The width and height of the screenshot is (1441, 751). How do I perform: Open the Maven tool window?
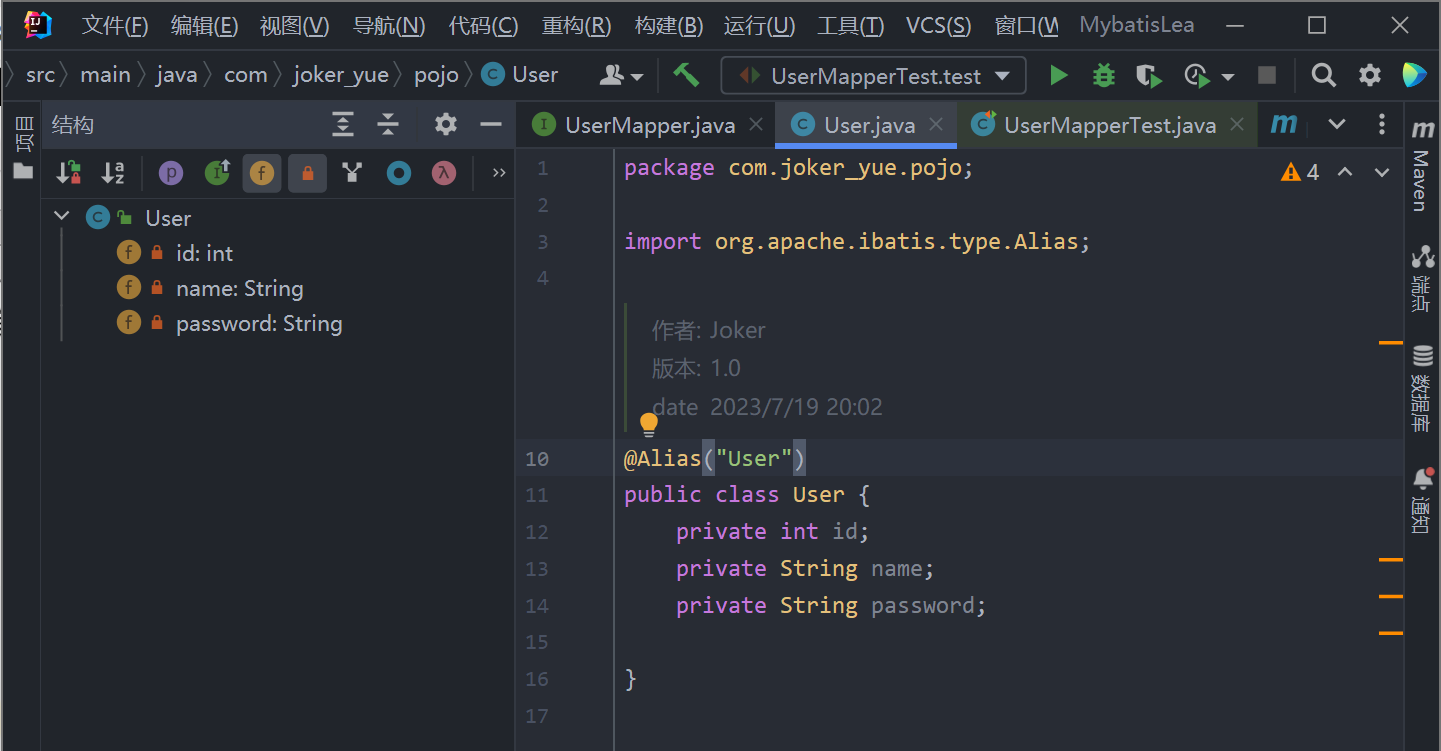(x=1421, y=165)
